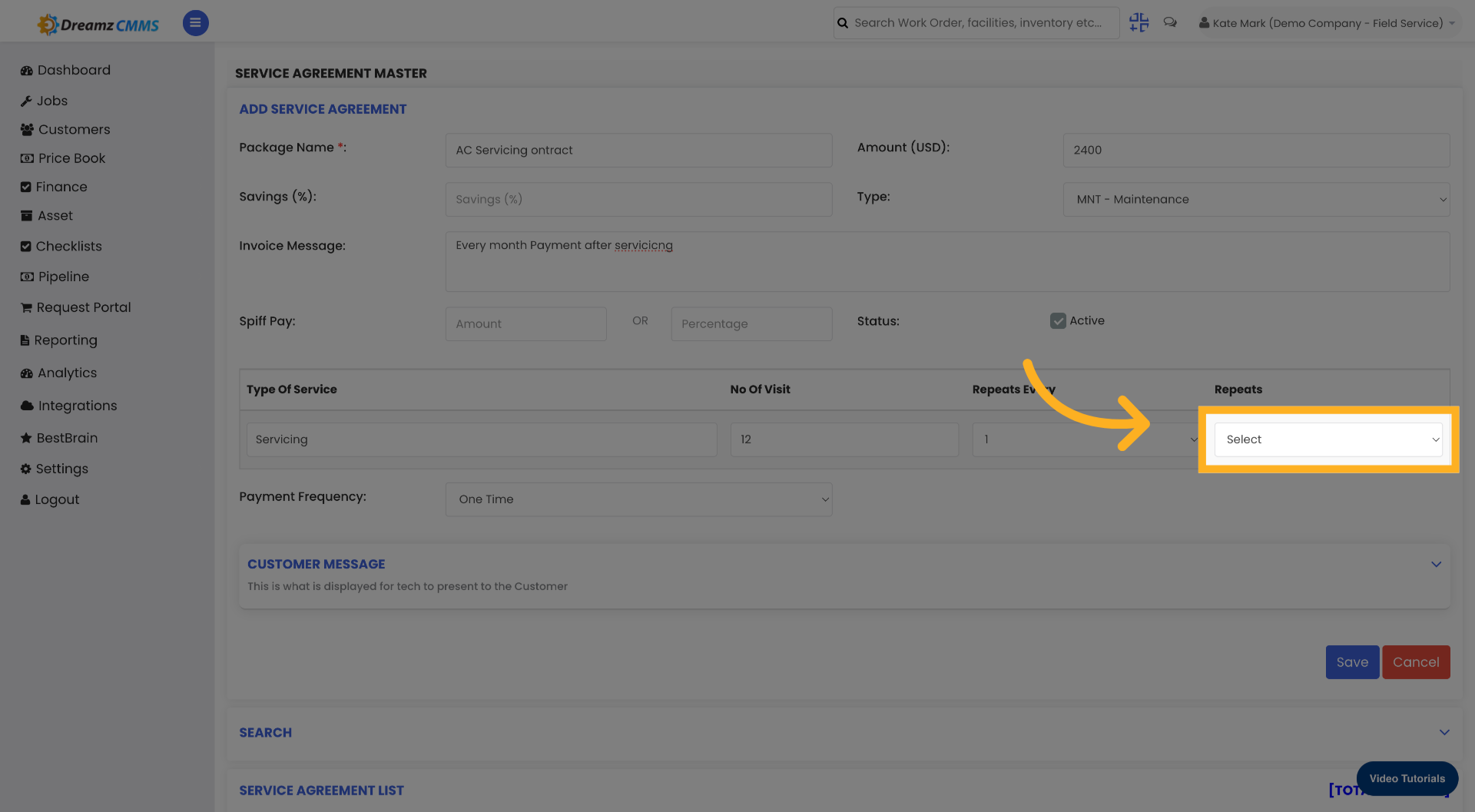The image size is (1475, 812).
Task: Select the Dashboard menu entry
Action: [27, 70]
